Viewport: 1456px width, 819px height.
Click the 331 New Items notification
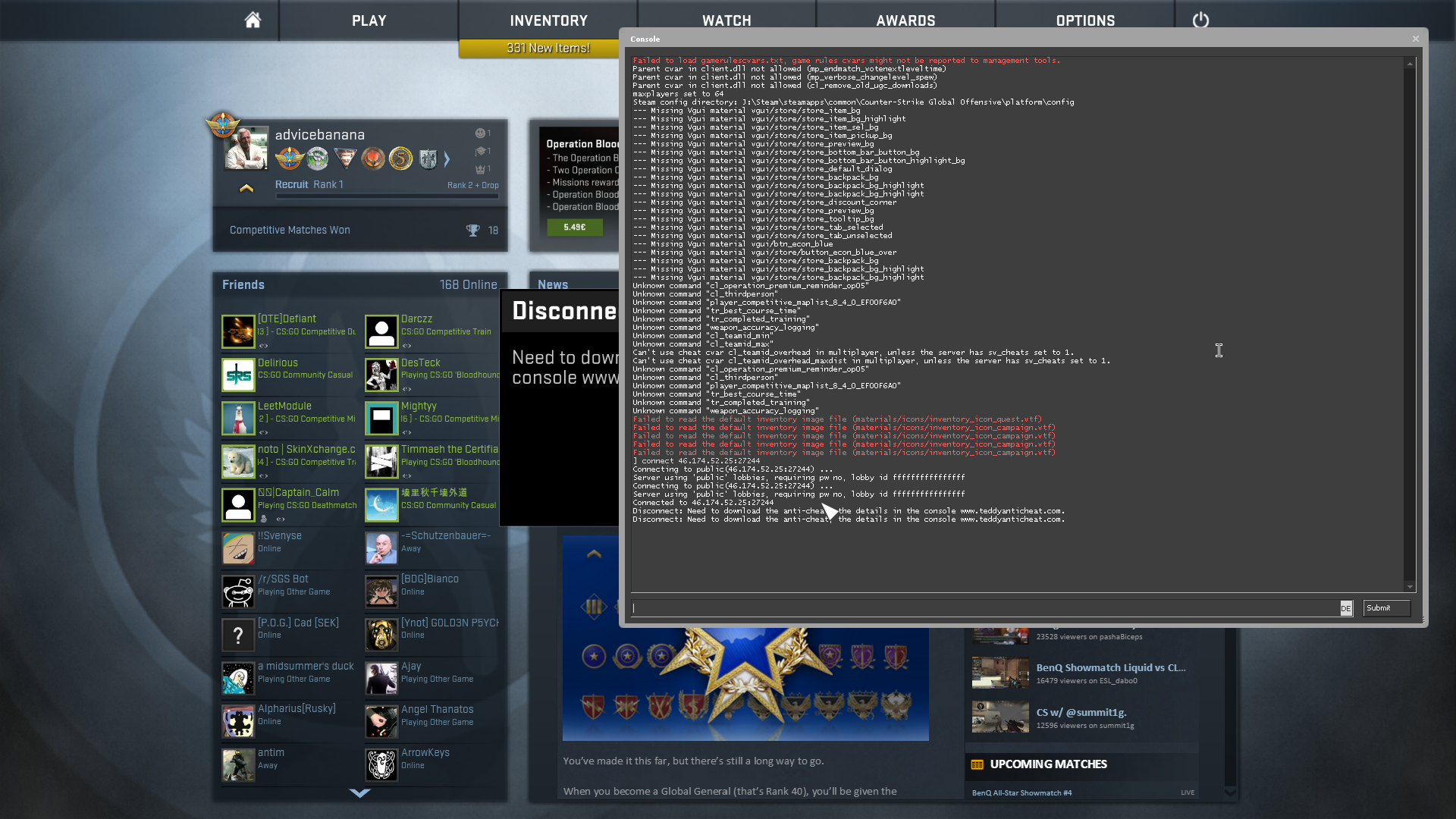548,49
